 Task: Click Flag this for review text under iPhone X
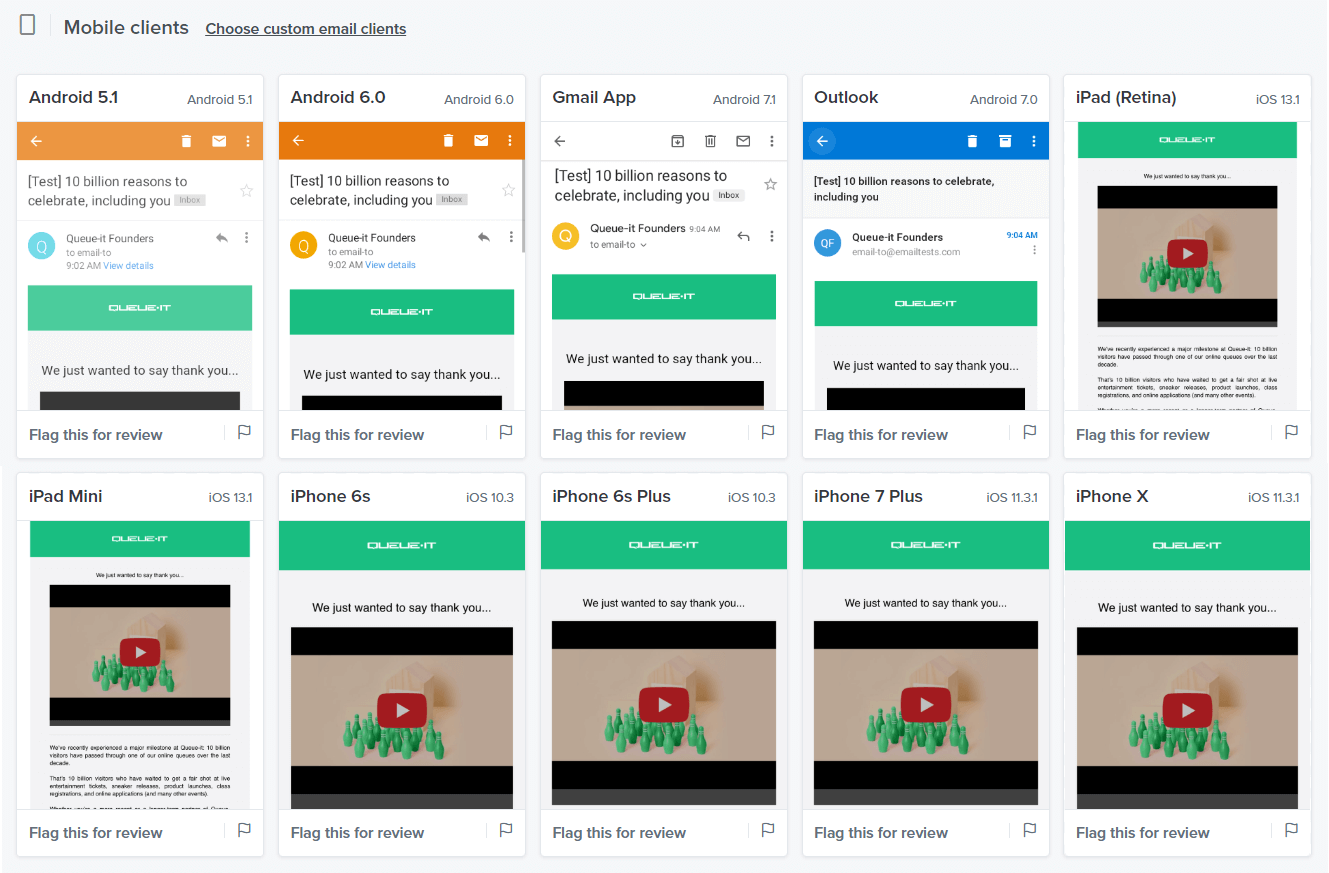1143,832
